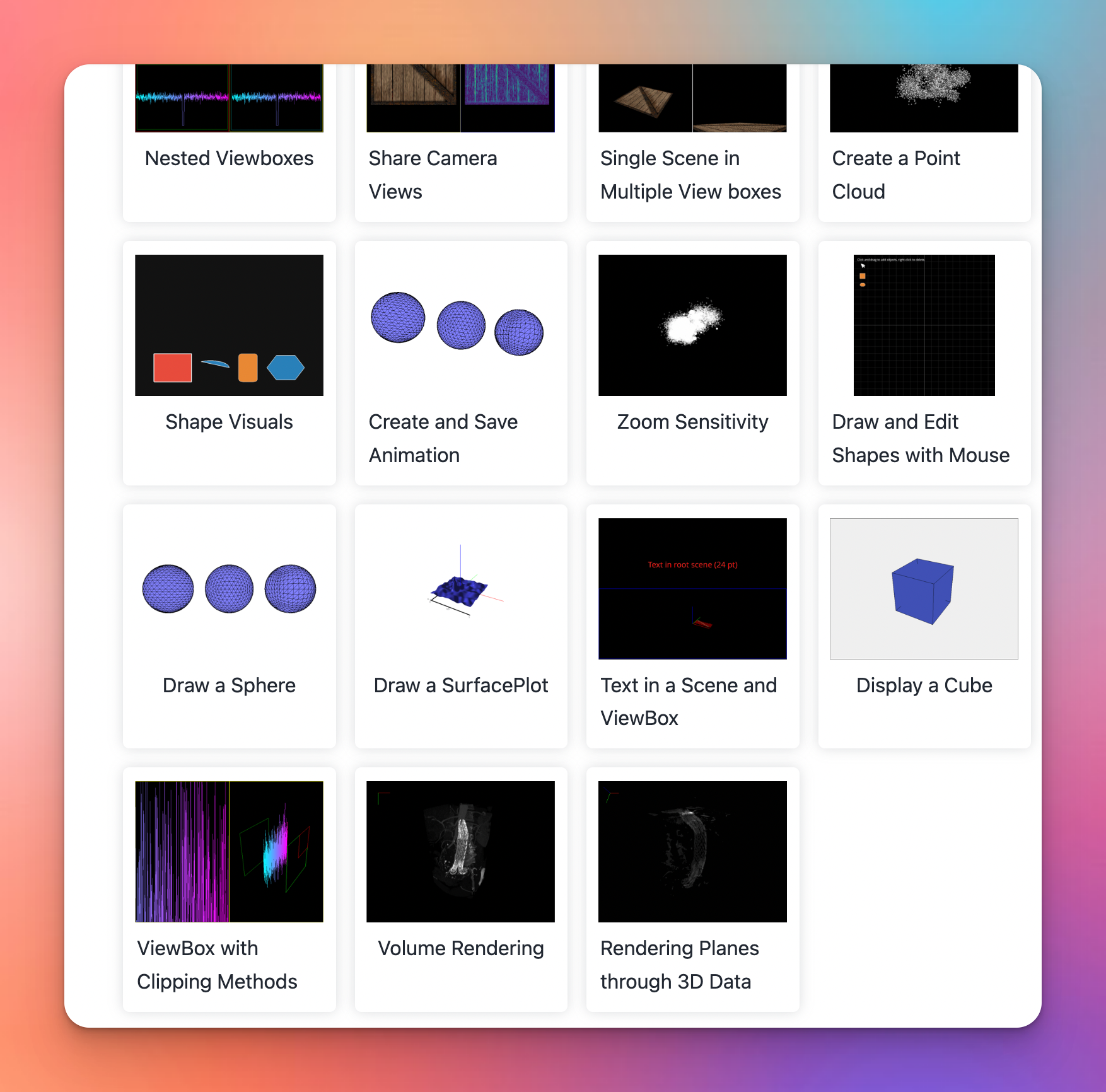Open the Volume Rendering preview image

coord(460,852)
